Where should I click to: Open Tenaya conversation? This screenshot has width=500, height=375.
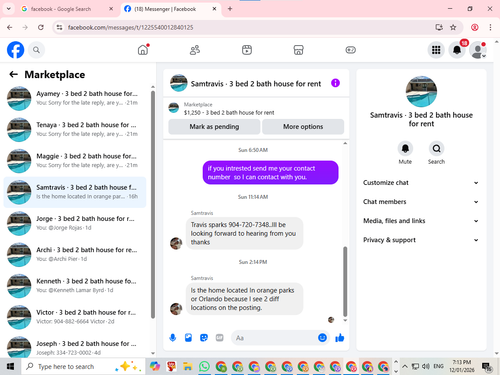(x=75, y=129)
